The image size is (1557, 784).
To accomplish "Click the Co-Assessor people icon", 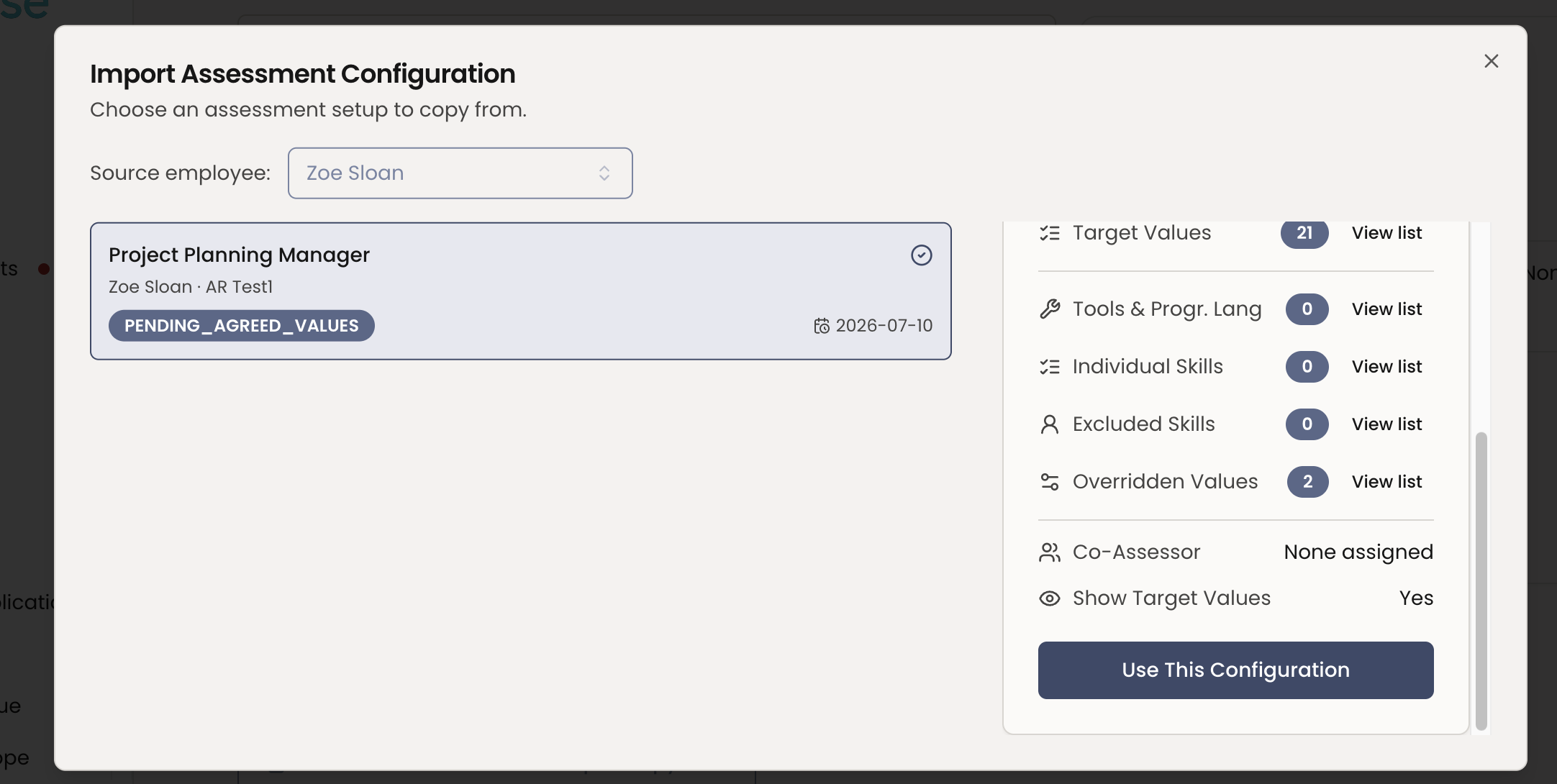I will point(1050,552).
